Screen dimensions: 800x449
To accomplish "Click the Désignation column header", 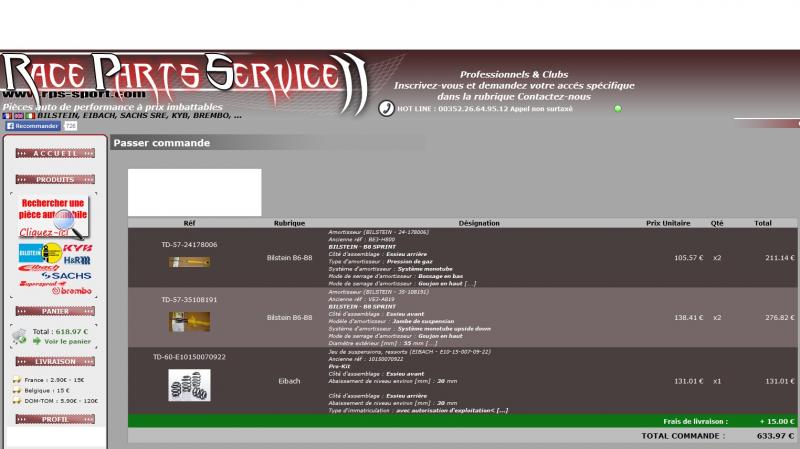I will point(479,223).
